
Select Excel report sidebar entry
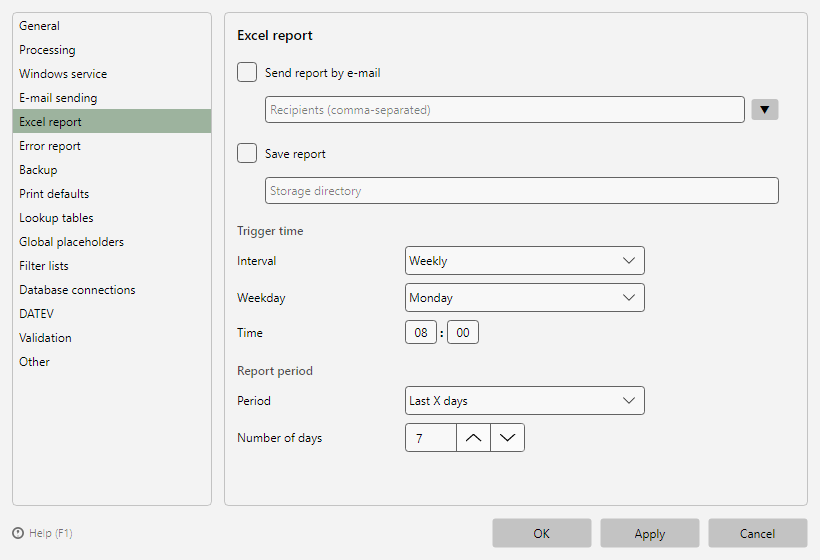coord(112,121)
